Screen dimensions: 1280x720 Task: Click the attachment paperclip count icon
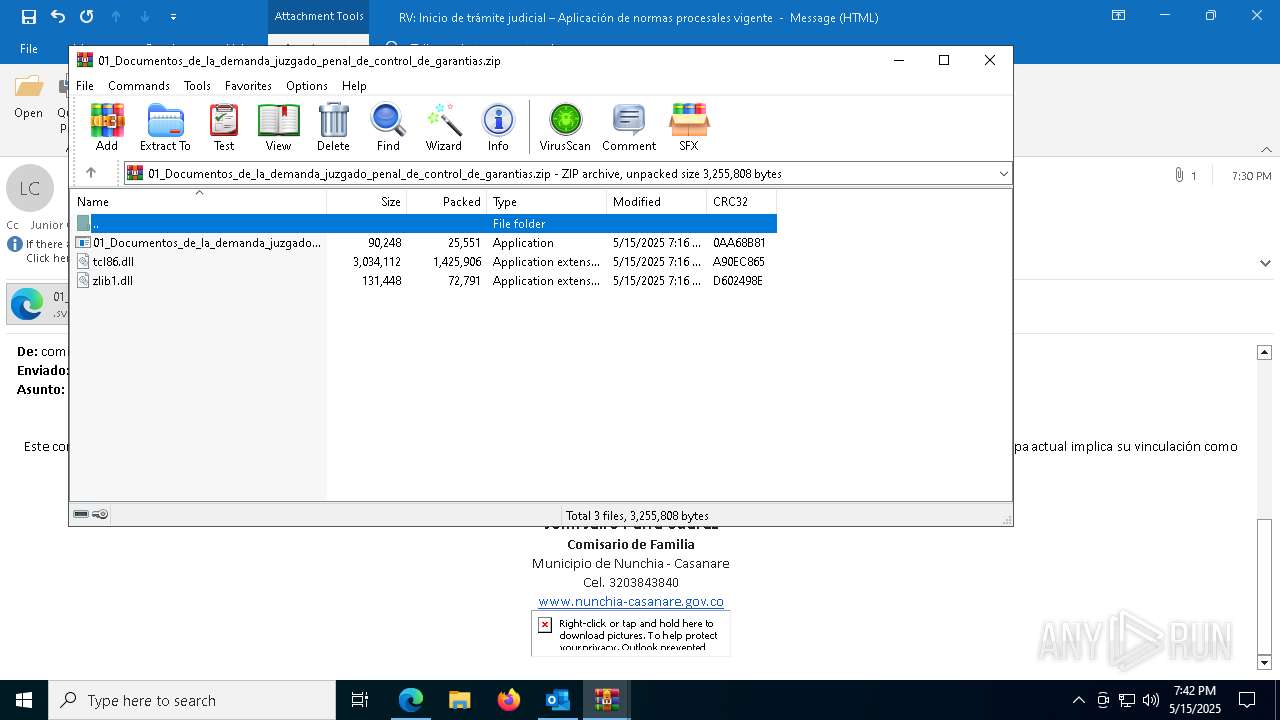click(1185, 175)
